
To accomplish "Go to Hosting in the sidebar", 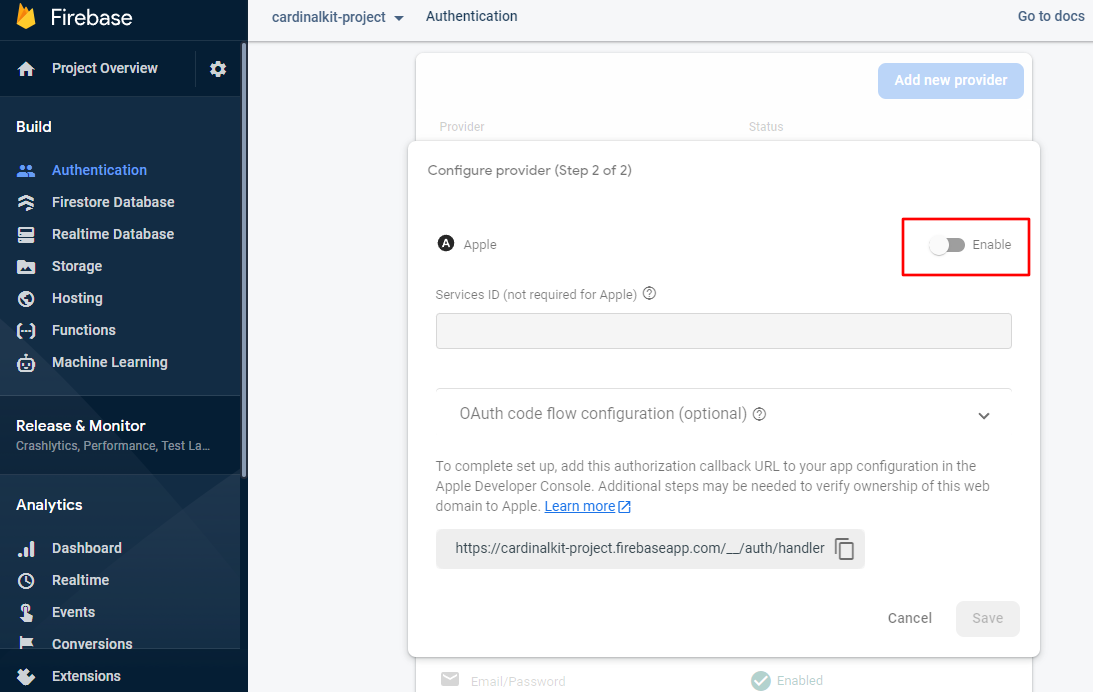I will click(77, 298).
